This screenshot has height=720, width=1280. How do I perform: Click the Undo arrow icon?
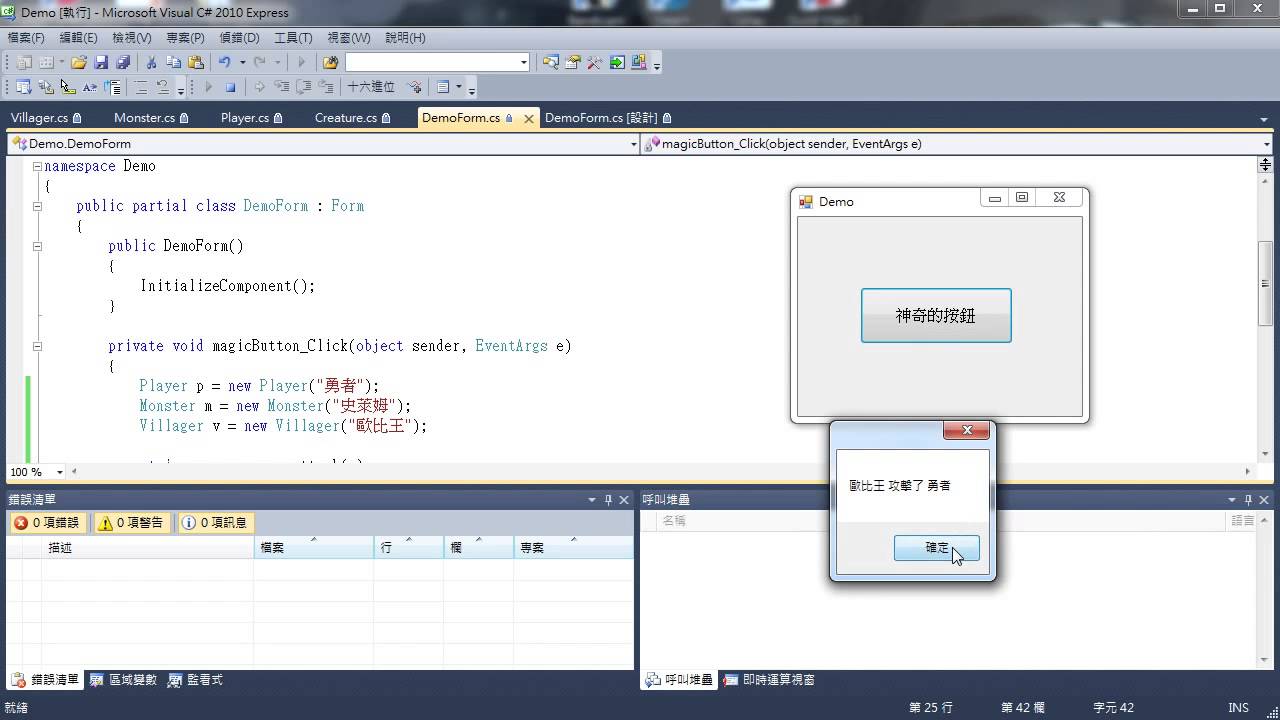coord(225,62)
